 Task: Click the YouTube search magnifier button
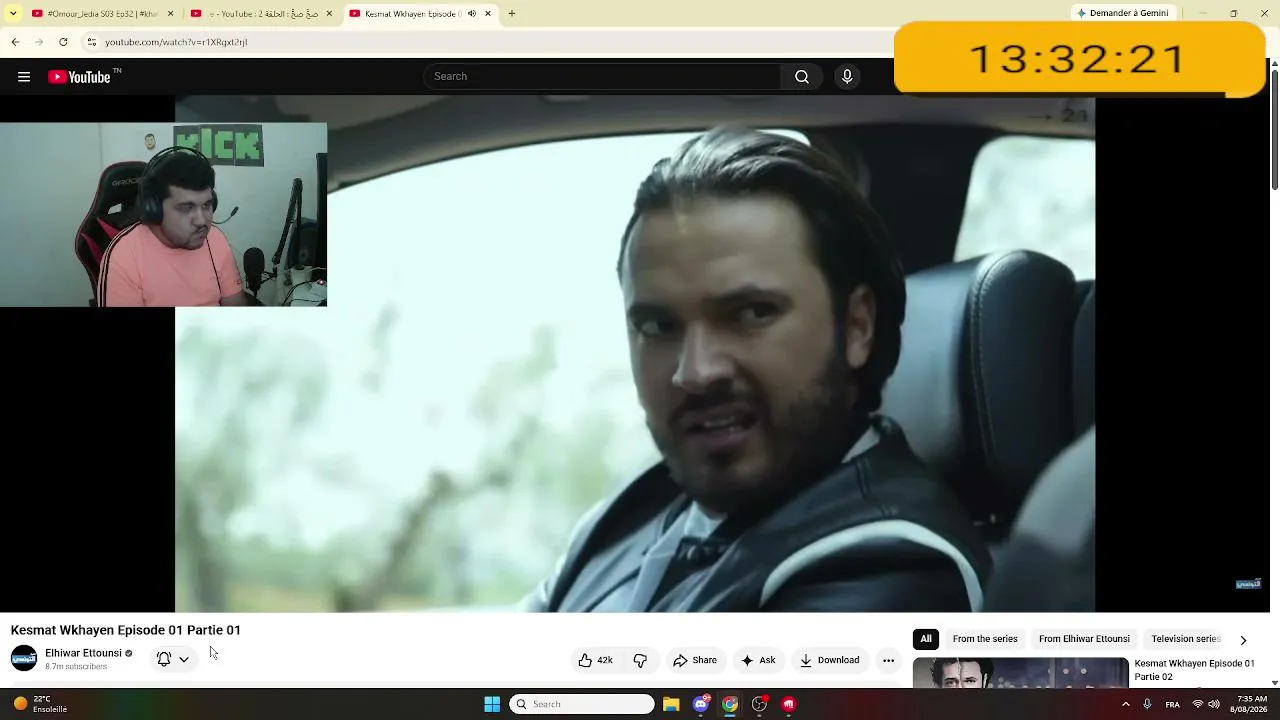pyautogui.click(x=802, y=77)
